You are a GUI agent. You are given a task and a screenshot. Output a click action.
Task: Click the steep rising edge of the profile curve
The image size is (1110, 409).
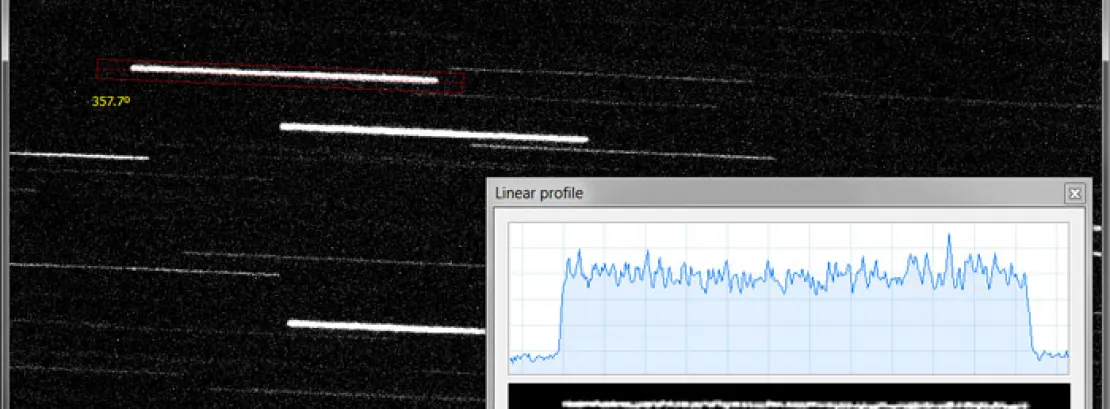(x=561, y=310)
